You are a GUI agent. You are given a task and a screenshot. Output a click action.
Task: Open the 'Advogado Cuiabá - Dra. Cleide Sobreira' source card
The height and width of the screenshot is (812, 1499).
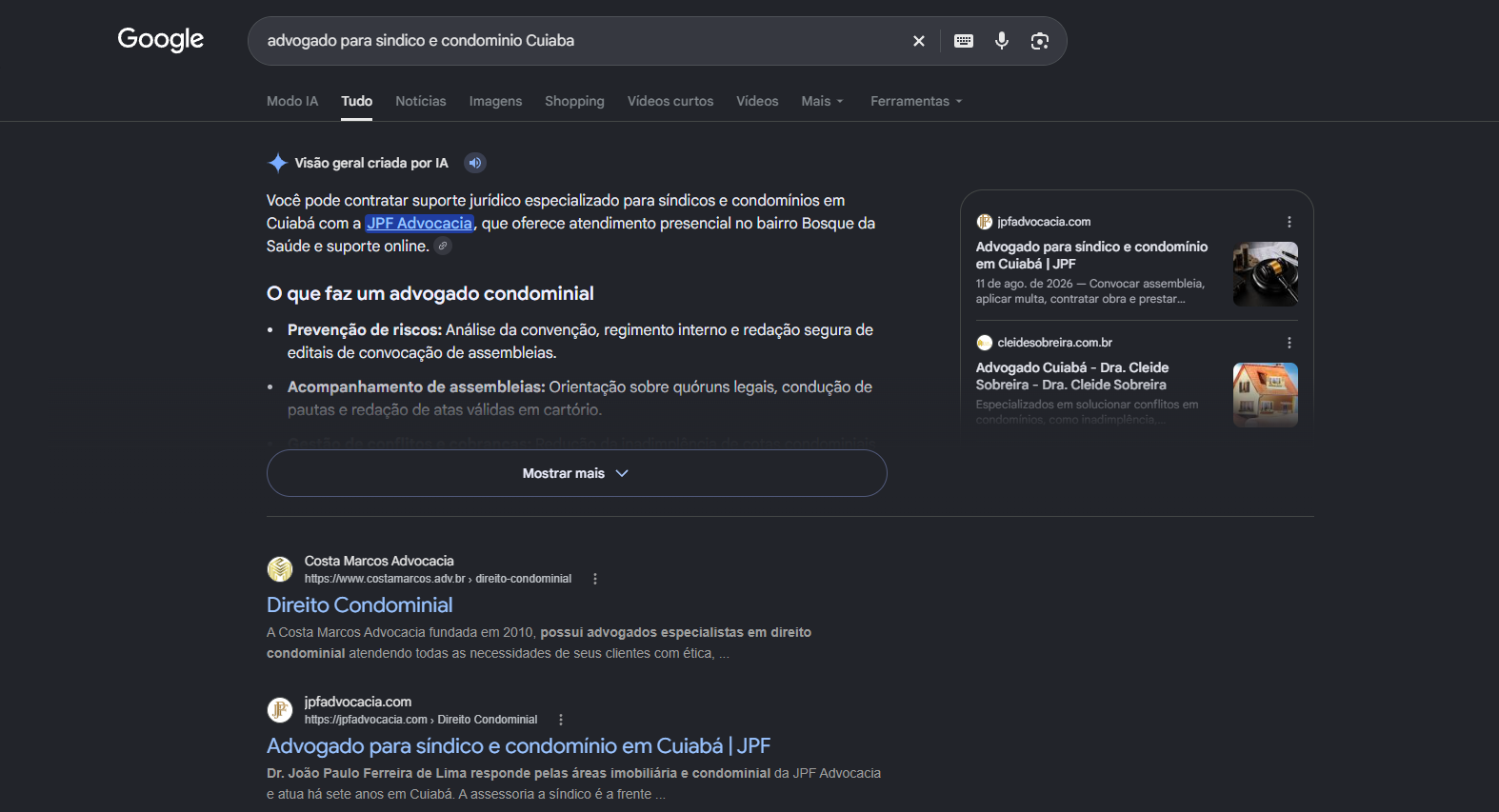click(x=1072, y=376)
